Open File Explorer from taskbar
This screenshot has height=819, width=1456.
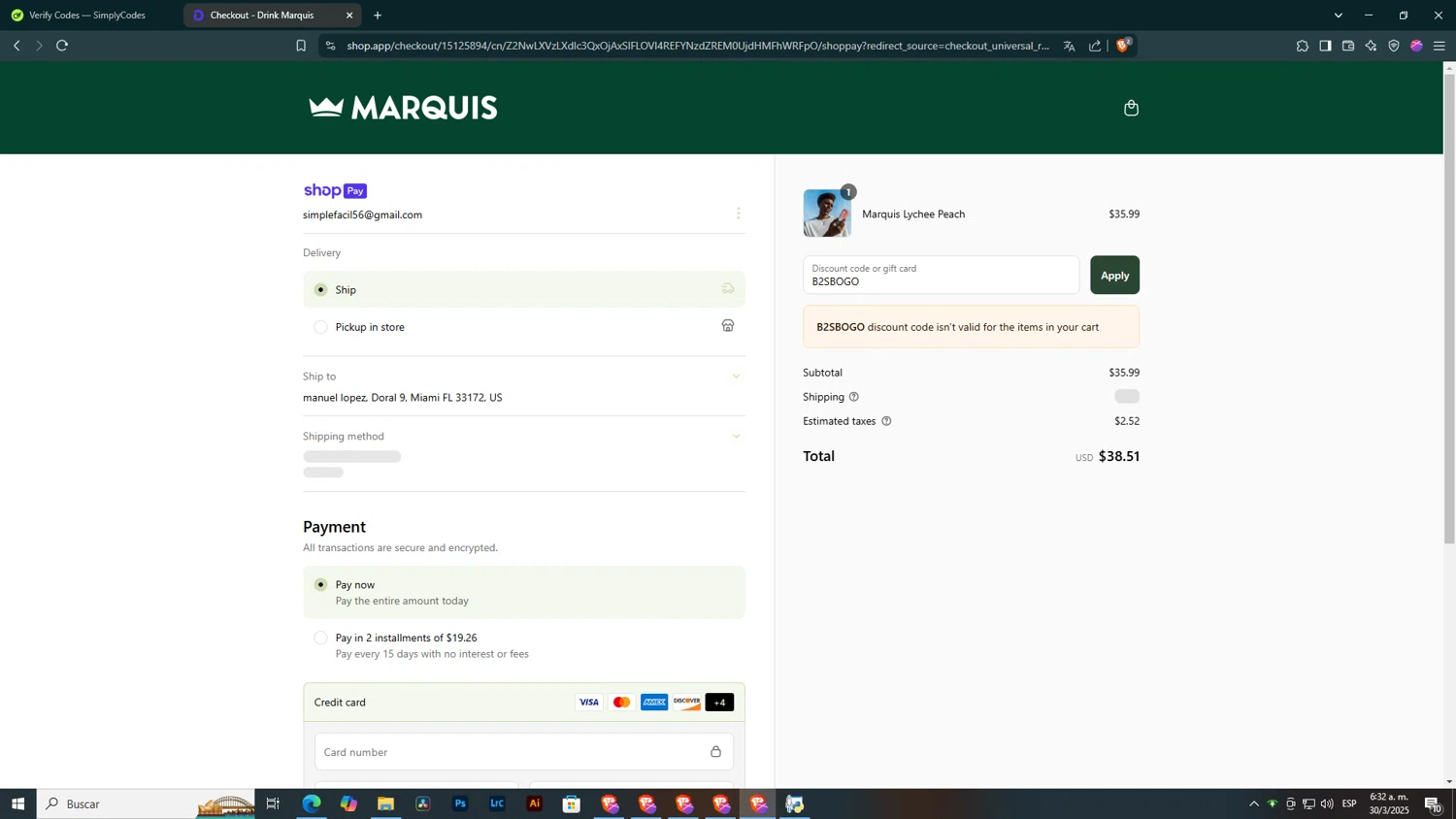(385, 803)
